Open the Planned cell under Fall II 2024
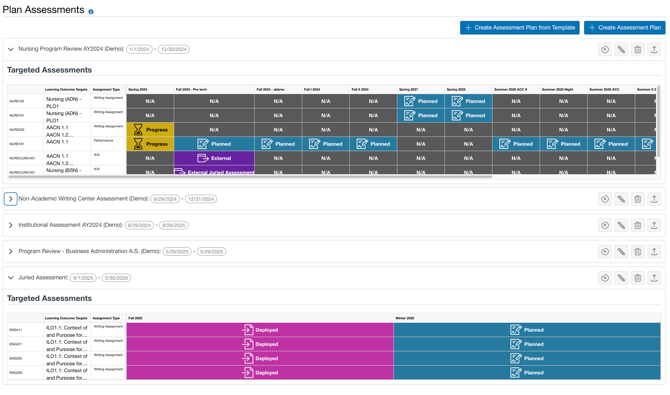 [x=373, y=144]
